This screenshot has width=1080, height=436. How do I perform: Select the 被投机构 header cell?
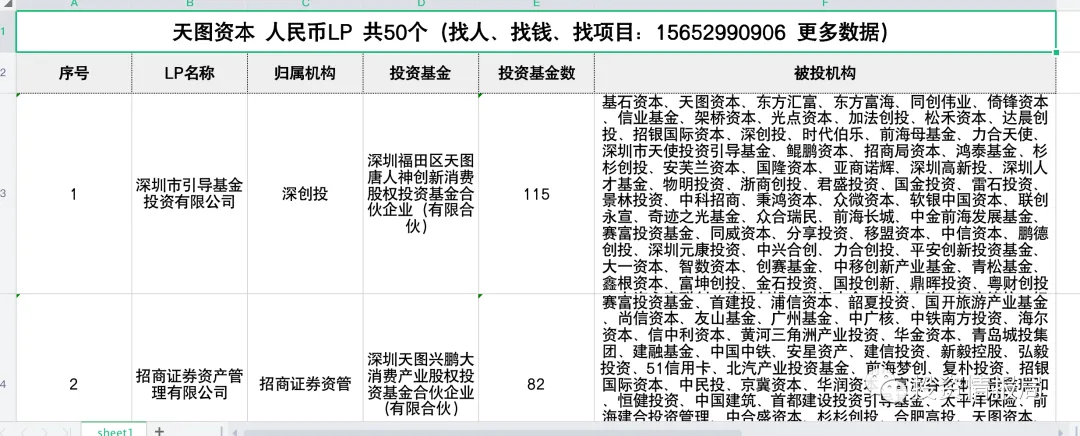tap(825, 73)
